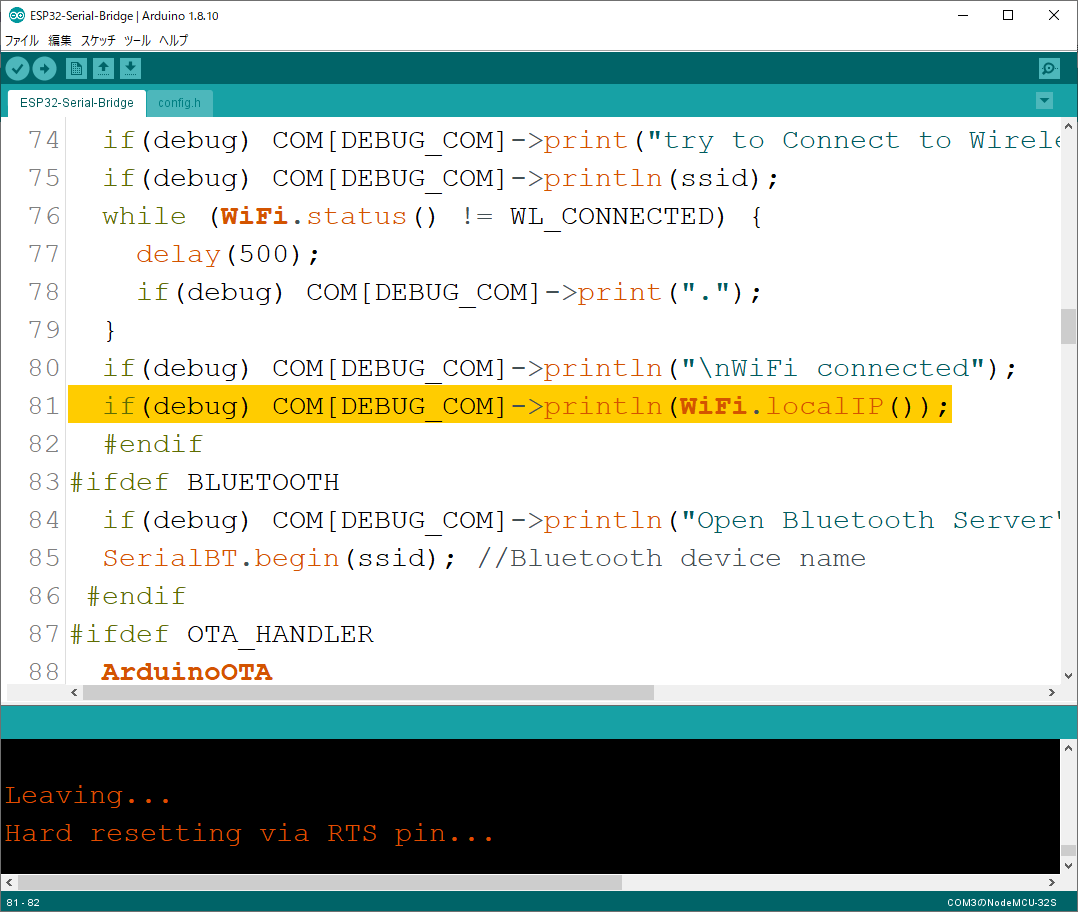Image resolution: width=1078 pixels, height=912 pixels.
Task: Click editor horizontal scroll right arrow
Action: (1052, 693)
